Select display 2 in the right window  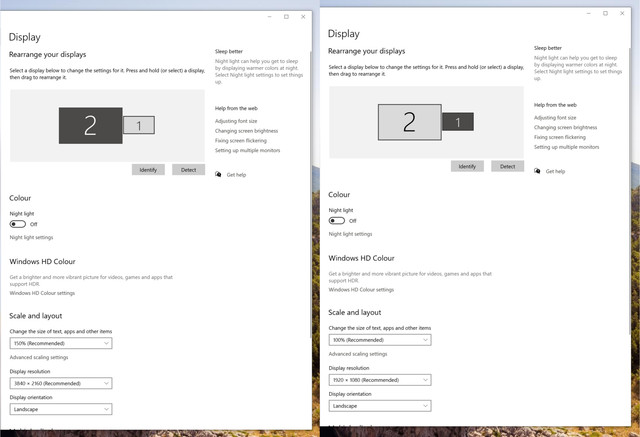coord(409,122)
